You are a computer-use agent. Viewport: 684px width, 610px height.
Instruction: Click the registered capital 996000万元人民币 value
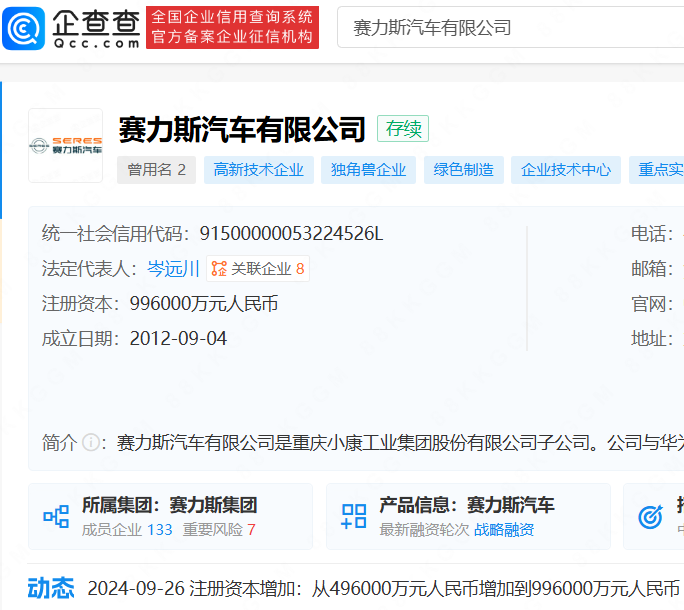[x=204, y=304]
